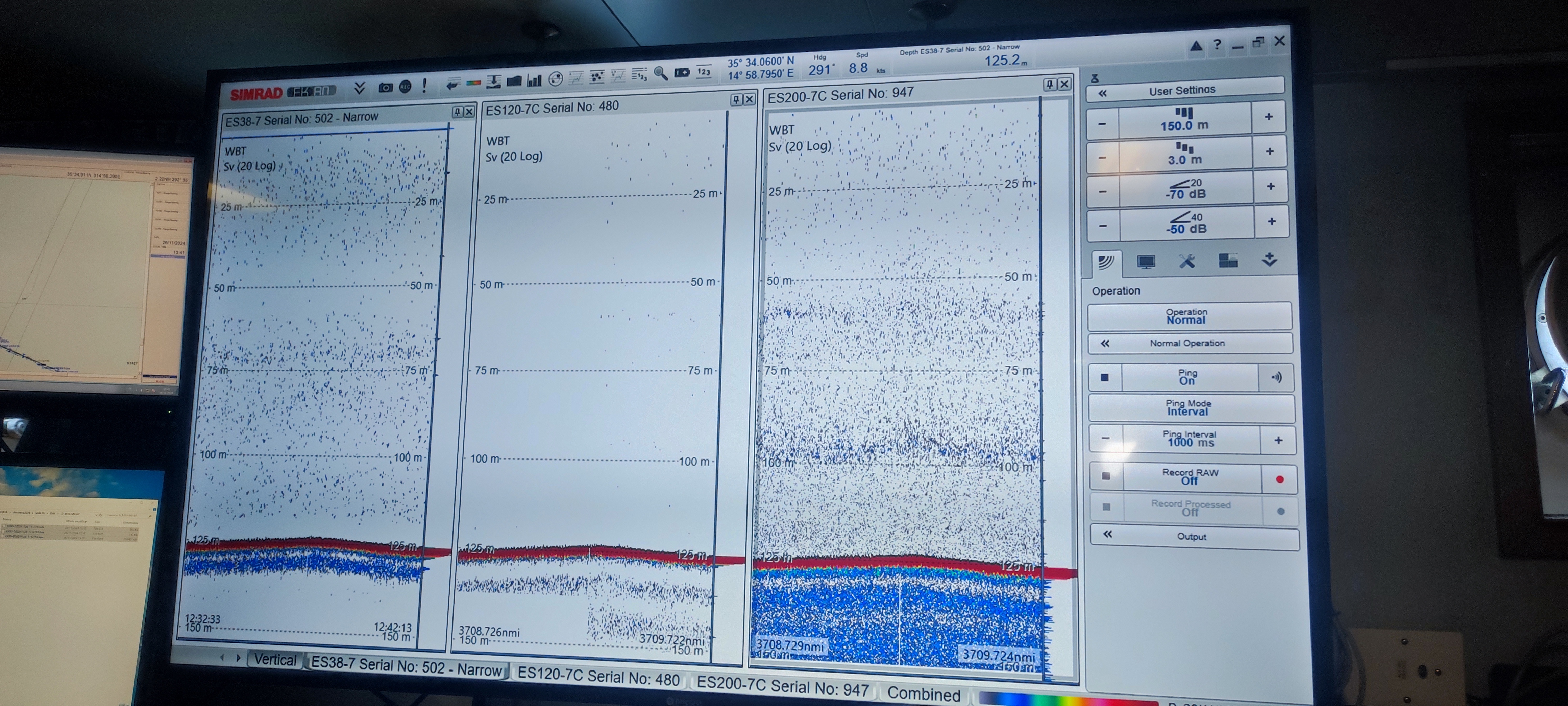Open the zoom magnifier tool
Image resolution: width=1568 pixels, height=706 pixels.
pyautogui.click(x=660, y=74)
